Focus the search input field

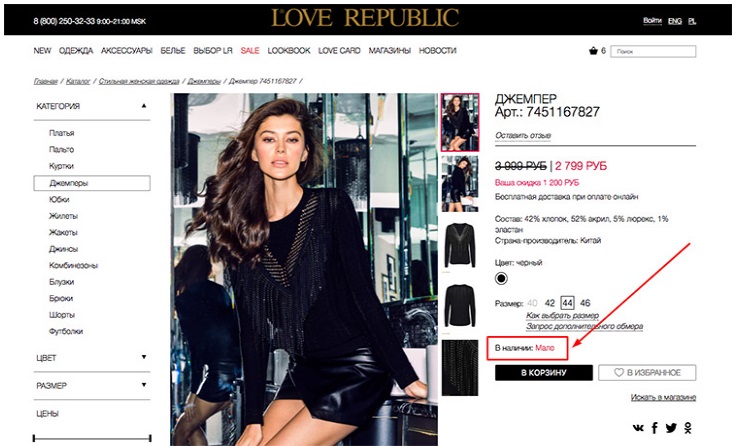[653, 51]
